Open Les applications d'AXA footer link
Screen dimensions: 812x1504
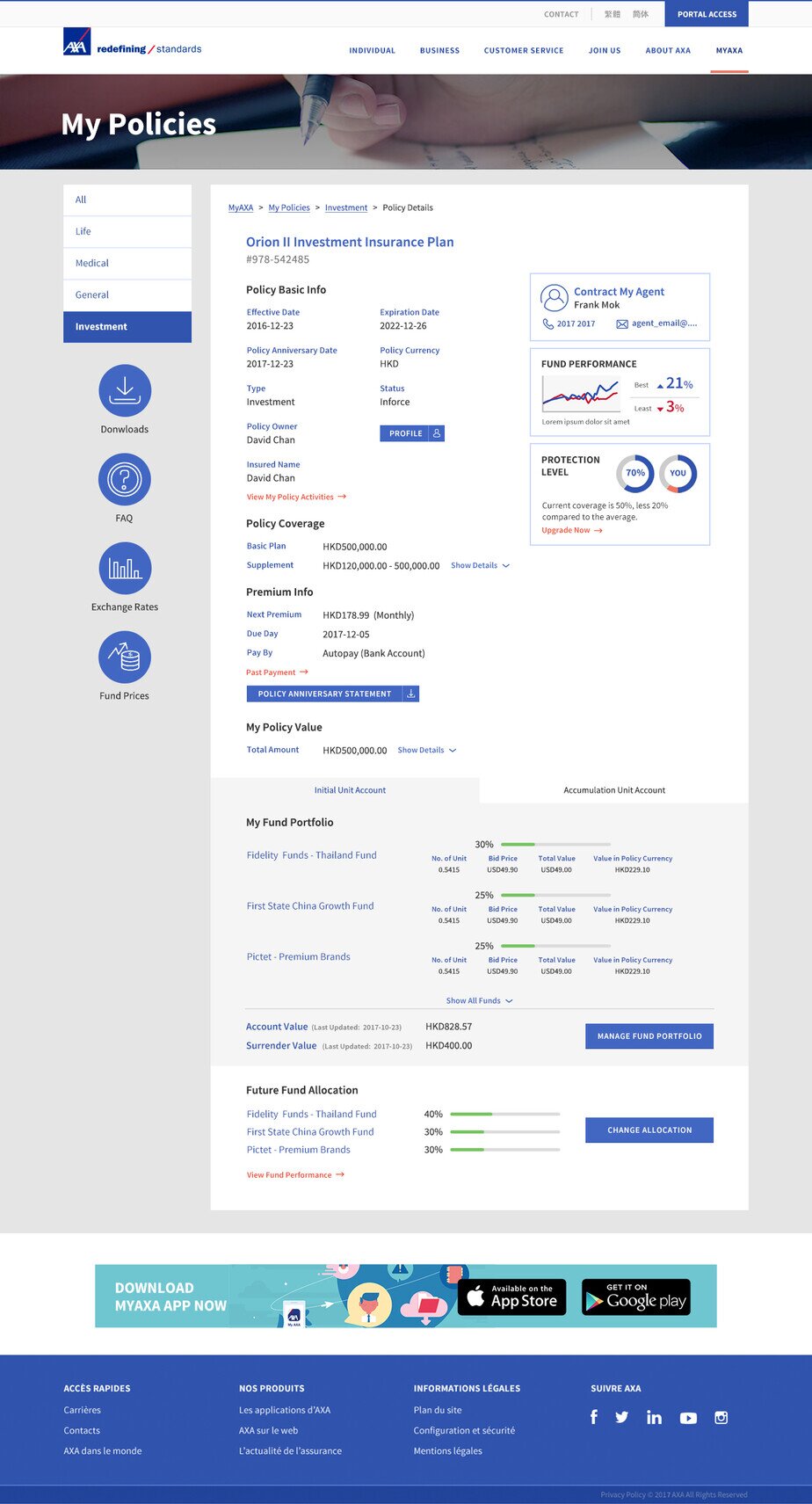pos(285,1410)
